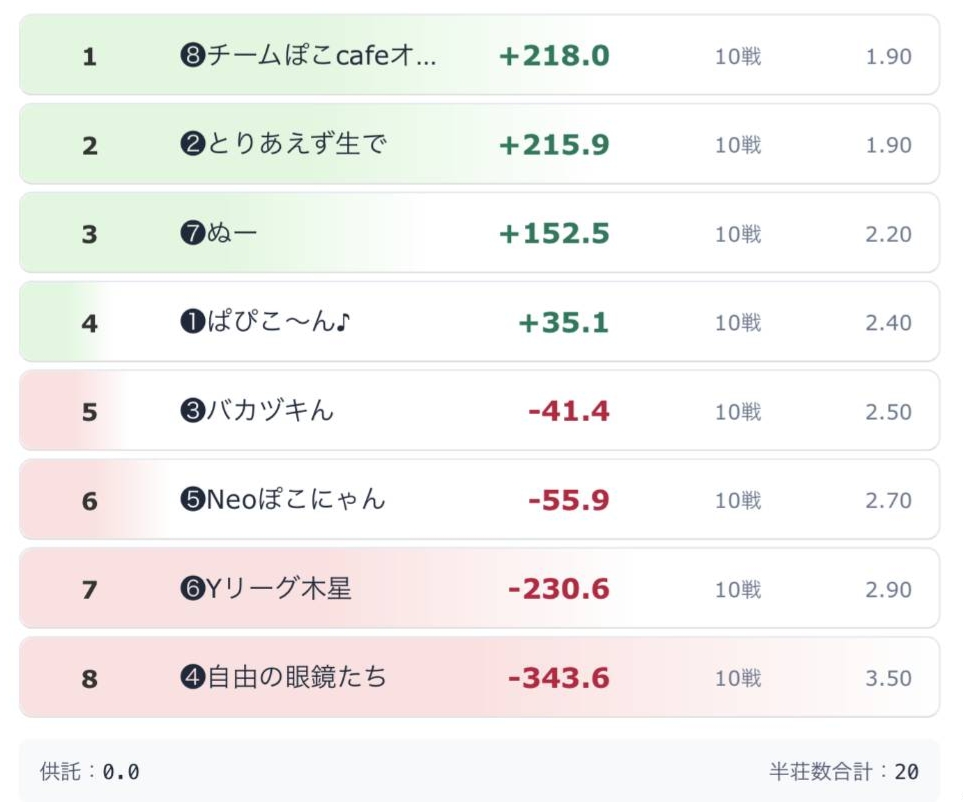Click the 2.40 average rank value
This screenshot has height=802, width=963.
pyautogui.click(x=888, y=323)
